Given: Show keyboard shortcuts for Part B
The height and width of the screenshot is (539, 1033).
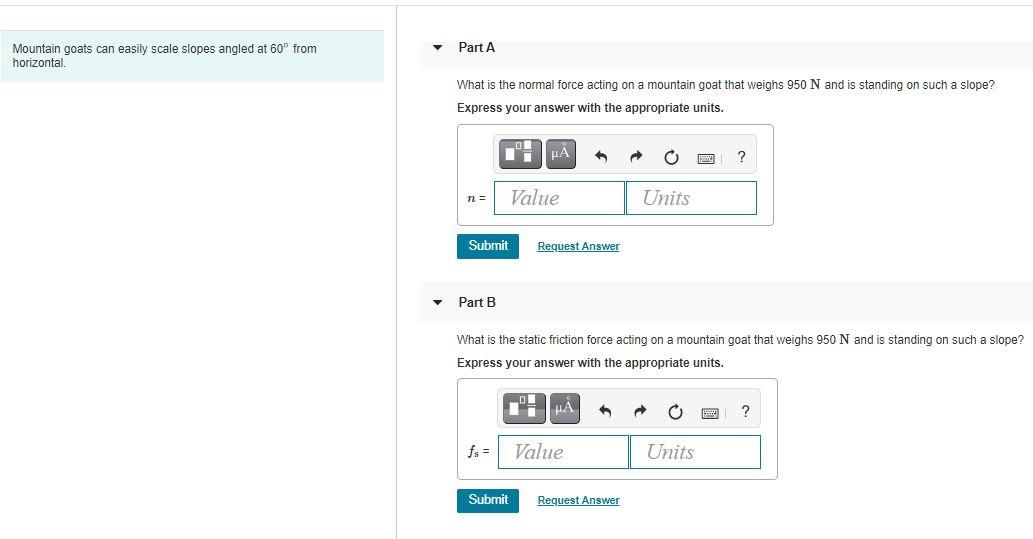Looking at the screenshot, I should 710,413.
